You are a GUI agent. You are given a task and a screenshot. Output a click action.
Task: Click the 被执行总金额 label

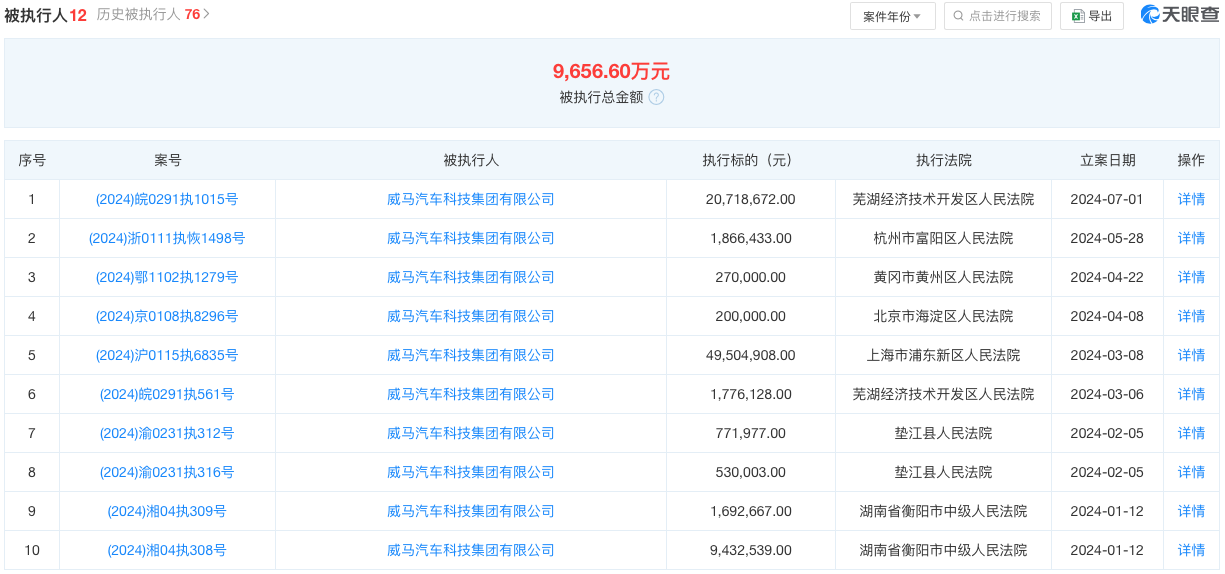pyautogui.click(x=601, y=97)
